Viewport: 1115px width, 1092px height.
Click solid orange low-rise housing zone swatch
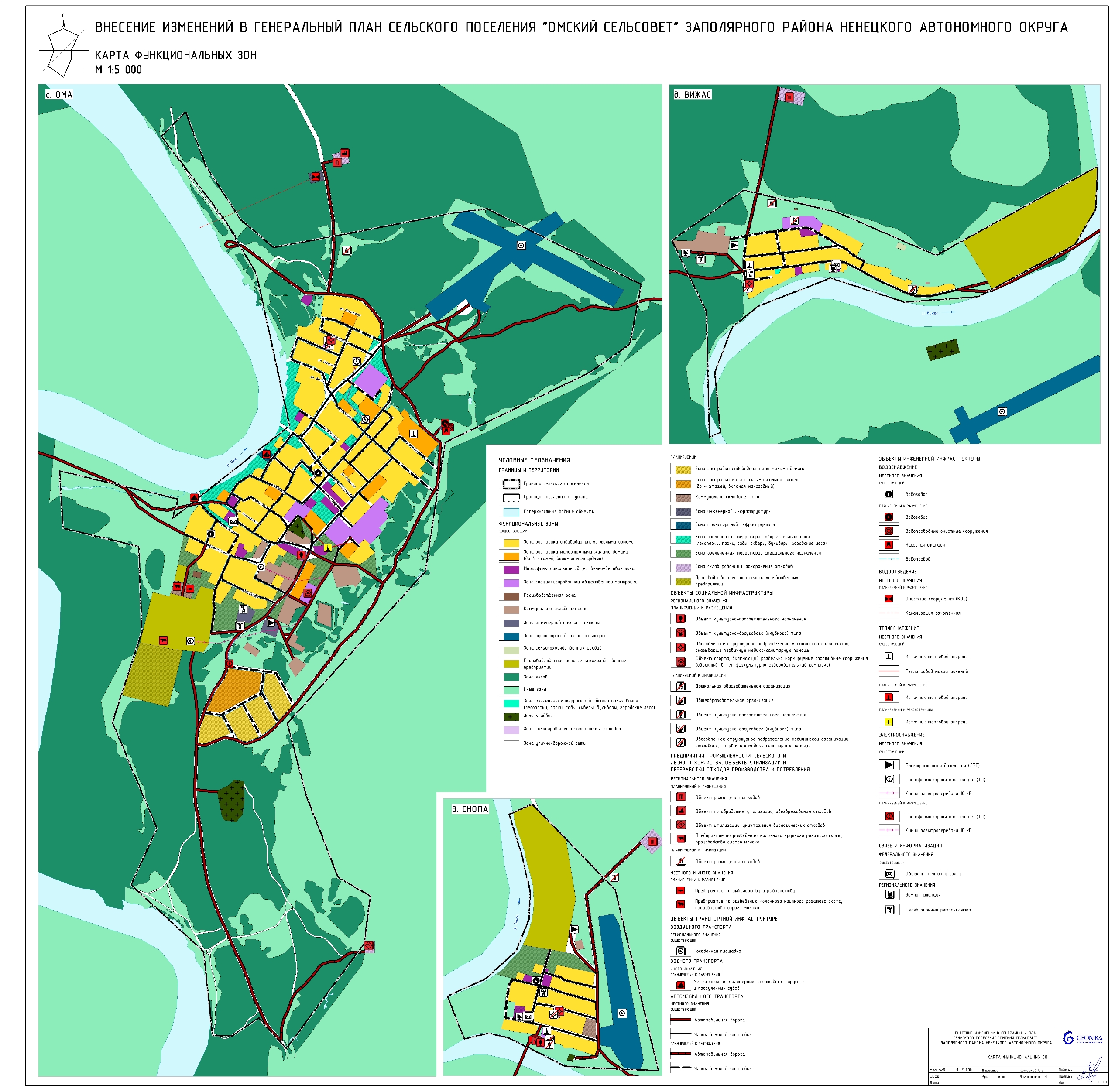pos(511,556)
